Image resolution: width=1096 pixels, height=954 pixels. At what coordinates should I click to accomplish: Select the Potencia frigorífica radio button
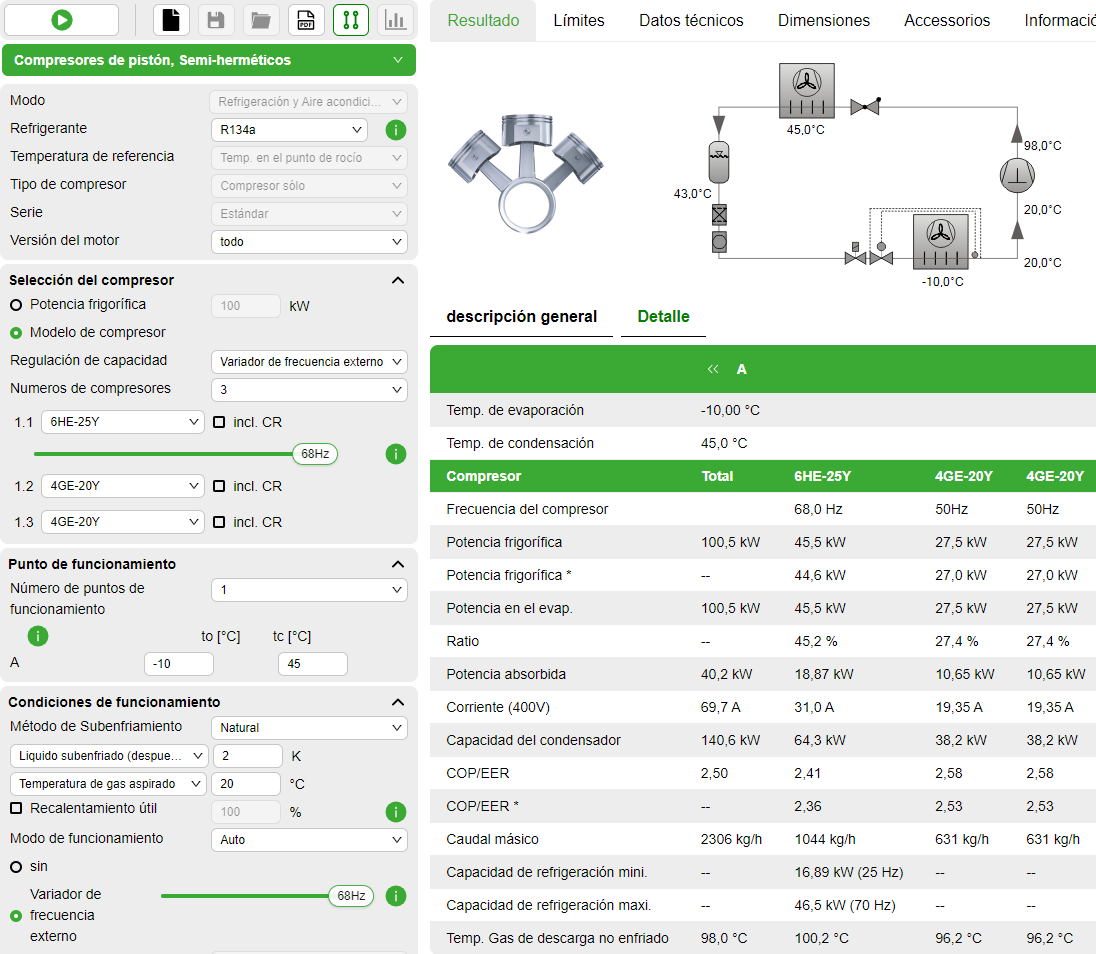click(16, 305)
